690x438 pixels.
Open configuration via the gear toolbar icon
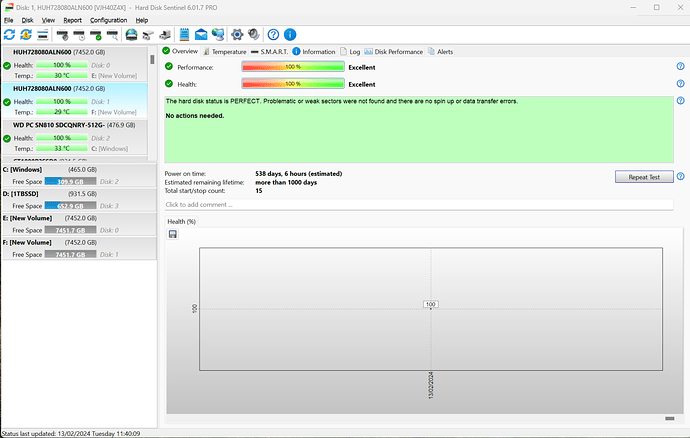pos(237,34)
